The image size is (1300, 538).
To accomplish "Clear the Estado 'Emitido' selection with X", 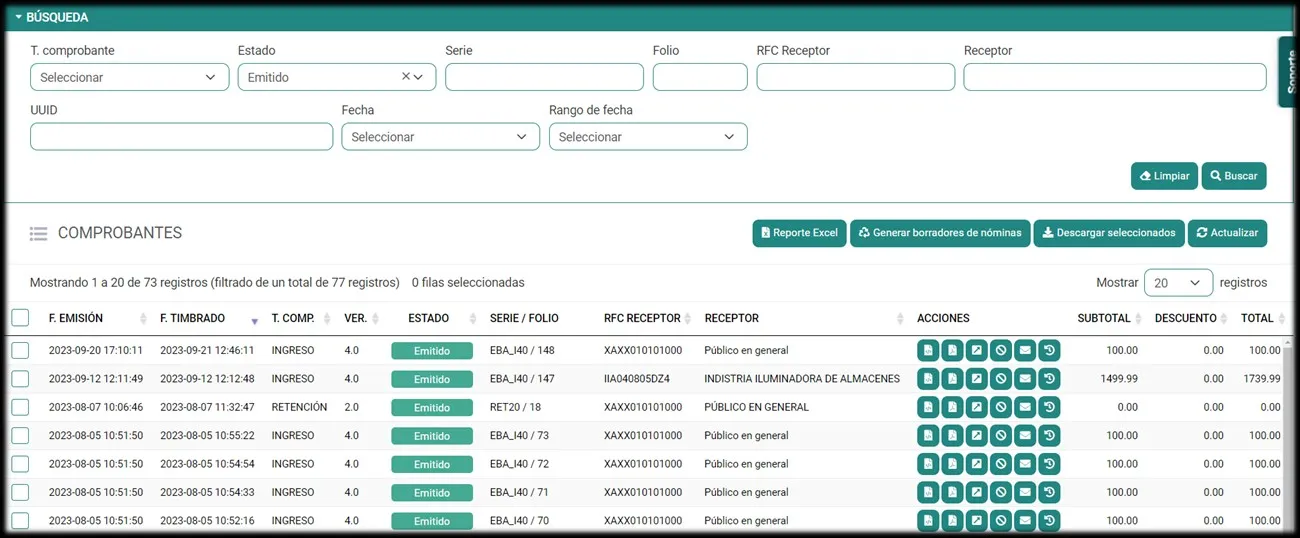I will 405,77.
